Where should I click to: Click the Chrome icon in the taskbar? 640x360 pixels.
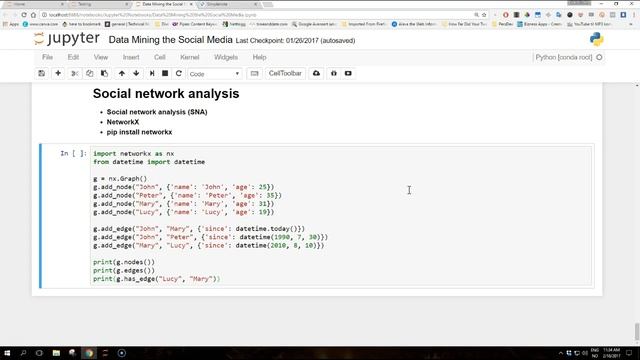(89, 353)
